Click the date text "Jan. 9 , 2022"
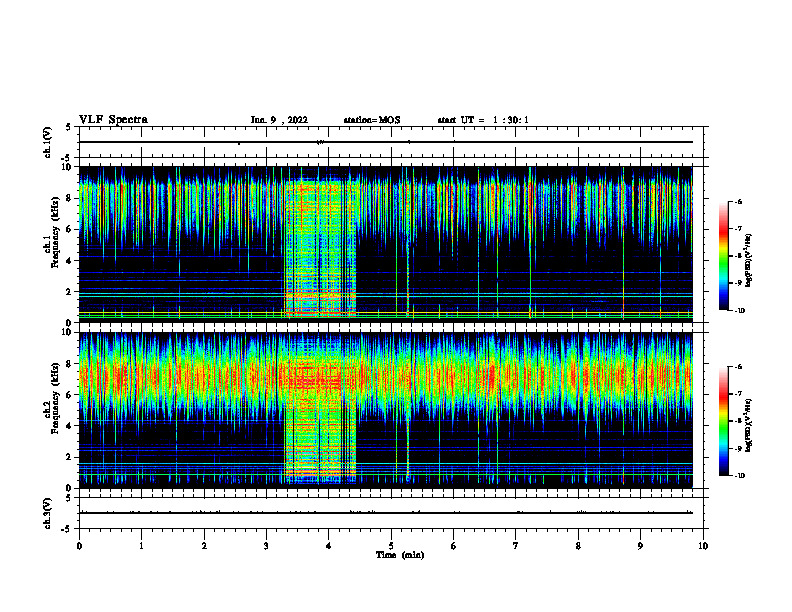792x612 pixels. 279,120
